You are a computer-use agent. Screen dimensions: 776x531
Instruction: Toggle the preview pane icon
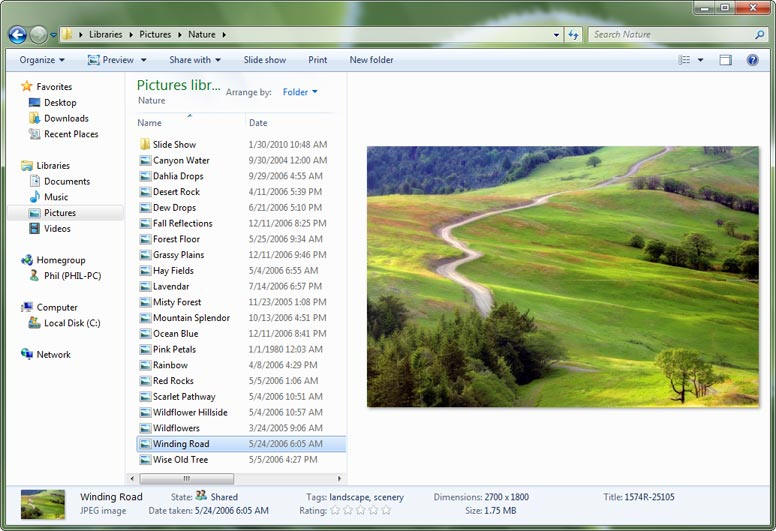(725, 60)
